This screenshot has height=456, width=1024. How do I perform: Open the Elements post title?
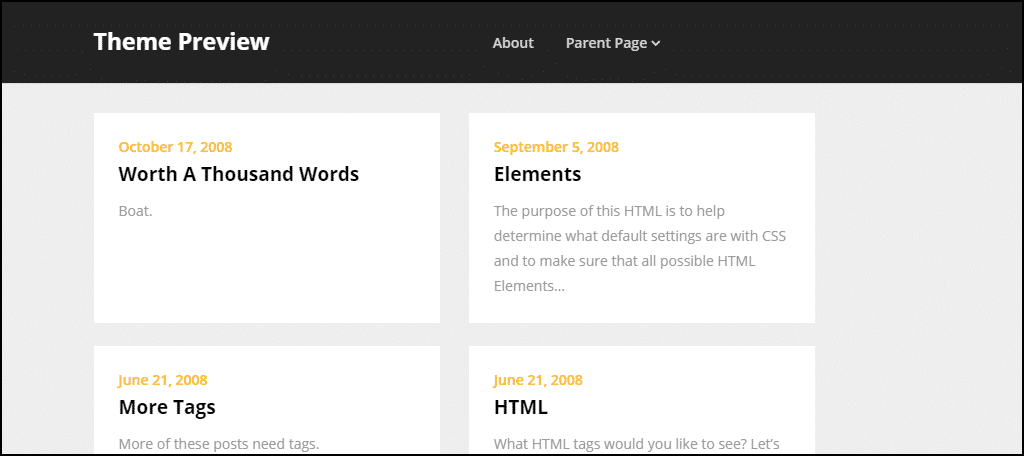pos(537,174)
